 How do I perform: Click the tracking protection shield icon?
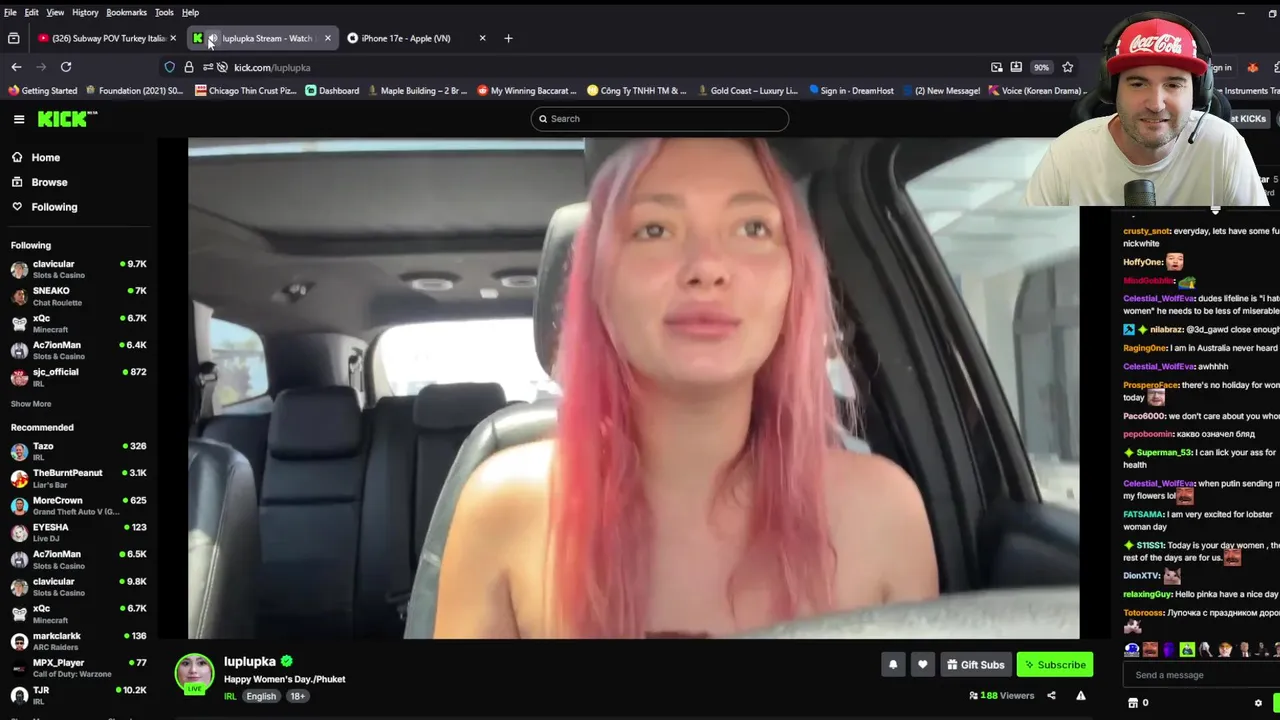pos(170,67)
